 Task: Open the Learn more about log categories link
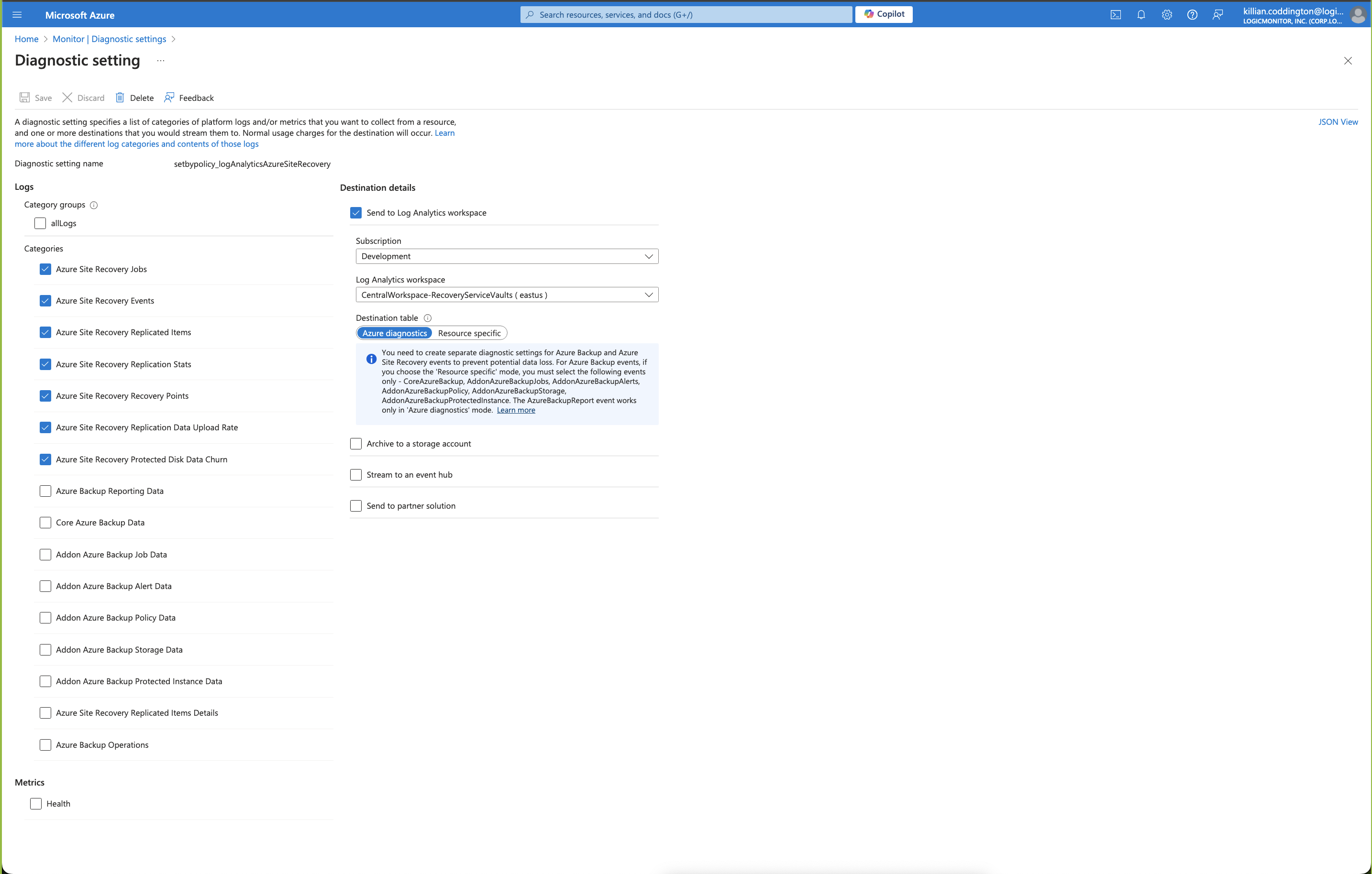[x=137, y=144]
